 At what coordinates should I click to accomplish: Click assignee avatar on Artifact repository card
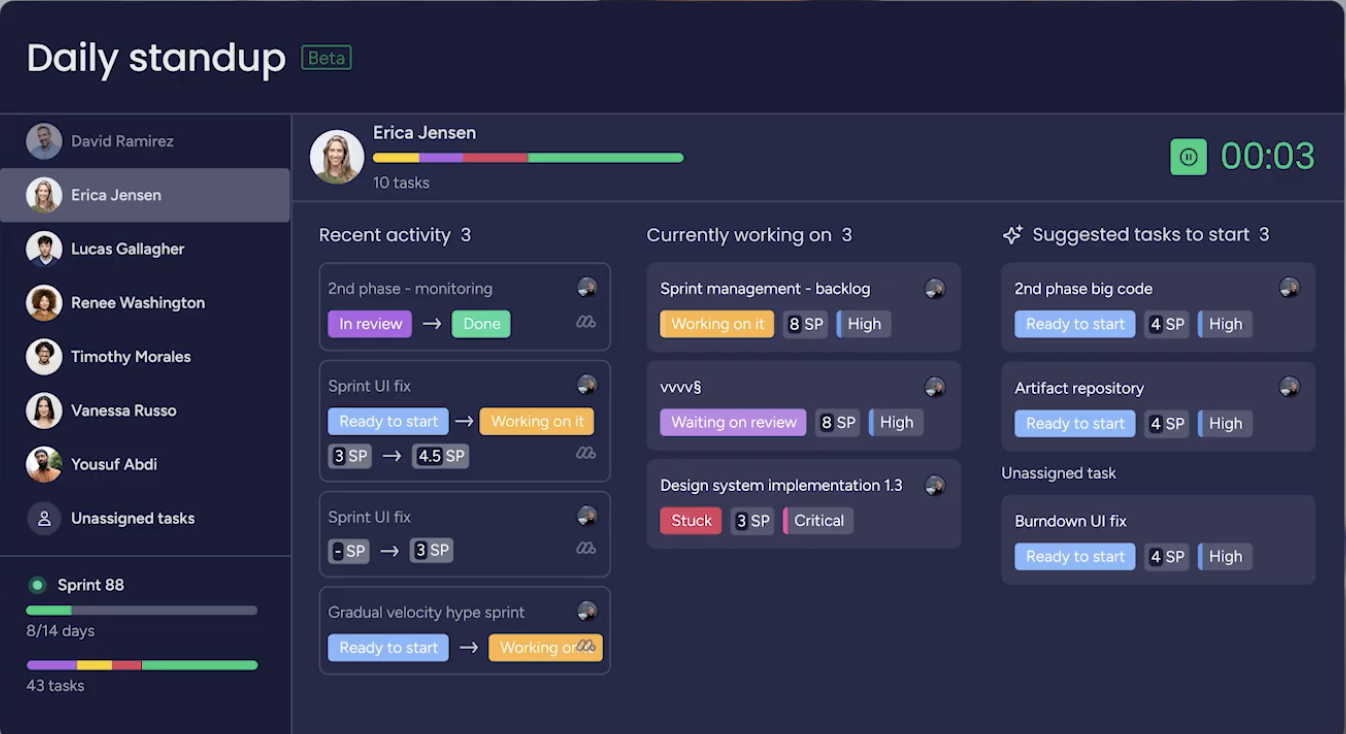point(1289,387)
